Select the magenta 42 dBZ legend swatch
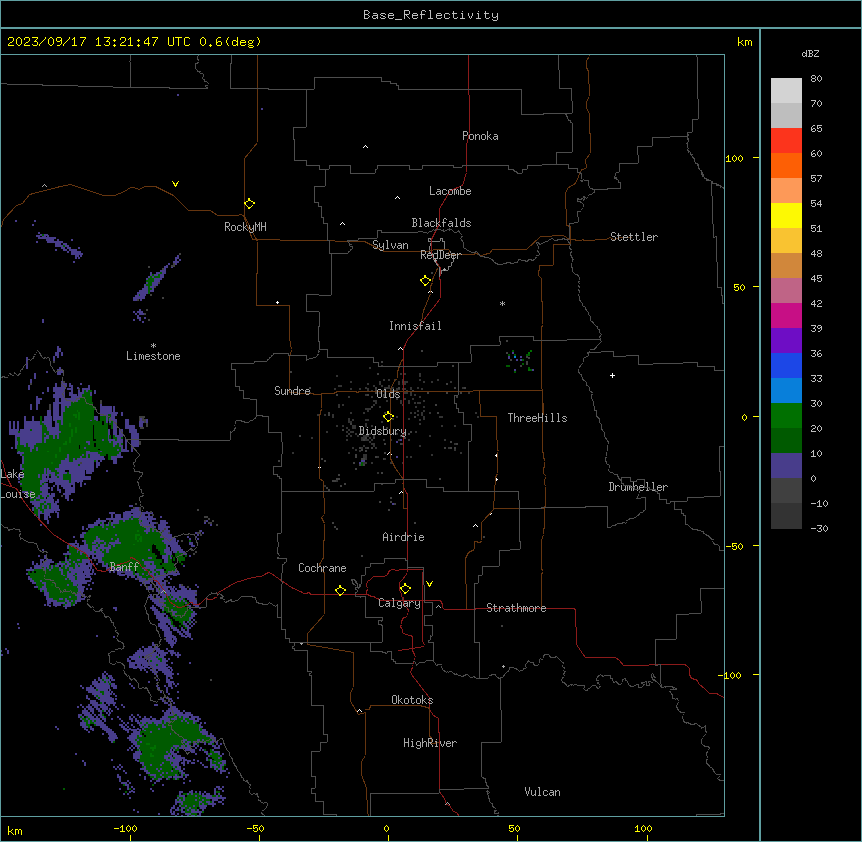This screenshot has width=862, height=842. [786, 315]
